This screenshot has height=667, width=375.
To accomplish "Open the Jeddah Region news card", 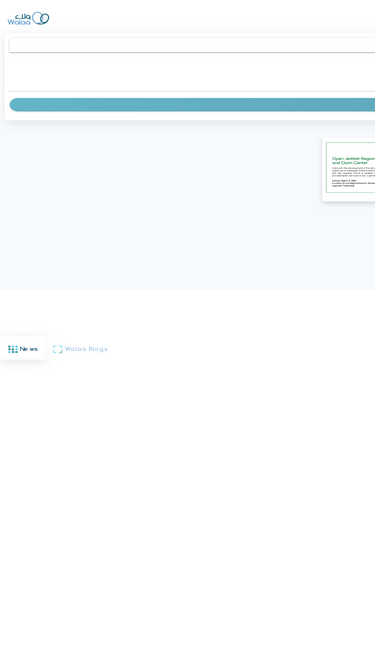I will tap(349, 170).
